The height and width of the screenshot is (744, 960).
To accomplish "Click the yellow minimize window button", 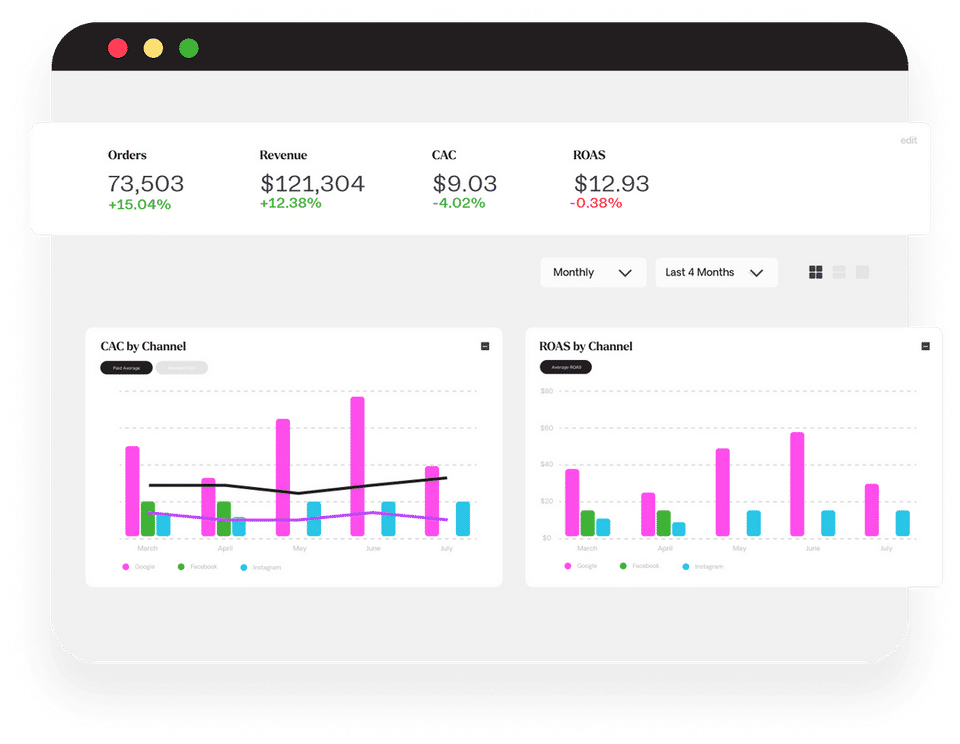I will [153, 48].
